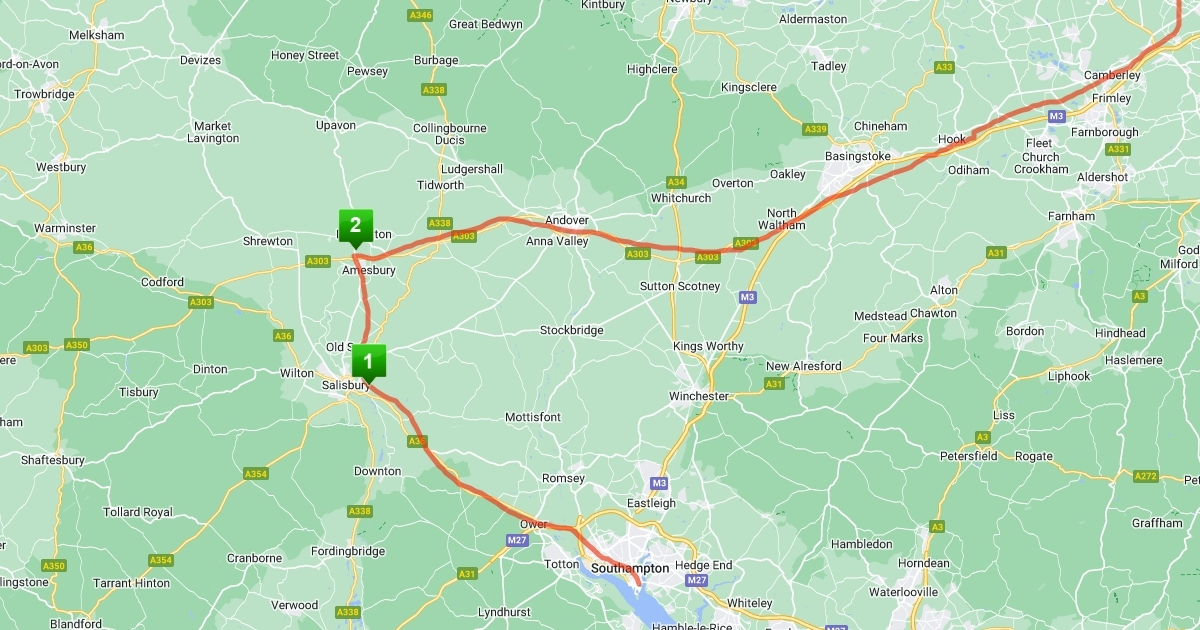Select the Winchester city label
1200x630 pixels.
(x=699, y=396)
